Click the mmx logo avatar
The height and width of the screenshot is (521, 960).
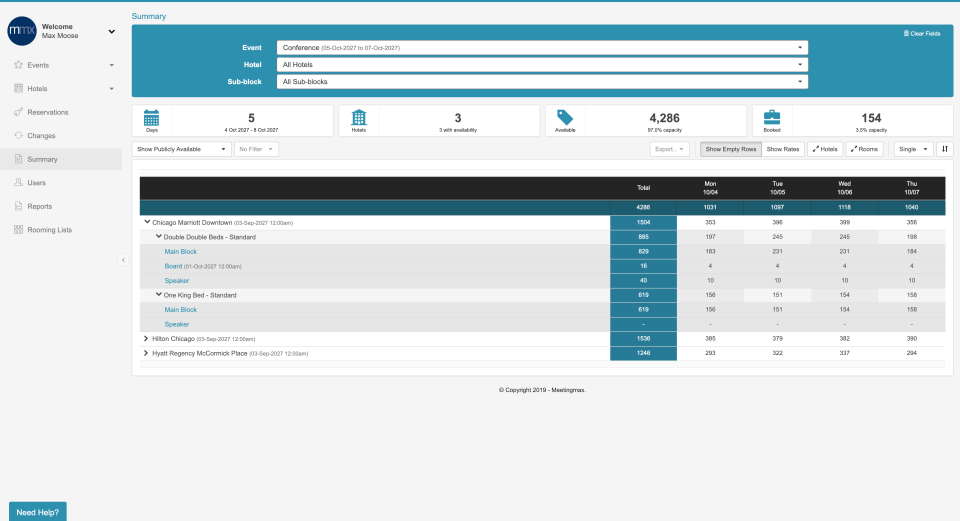(22, 31)
